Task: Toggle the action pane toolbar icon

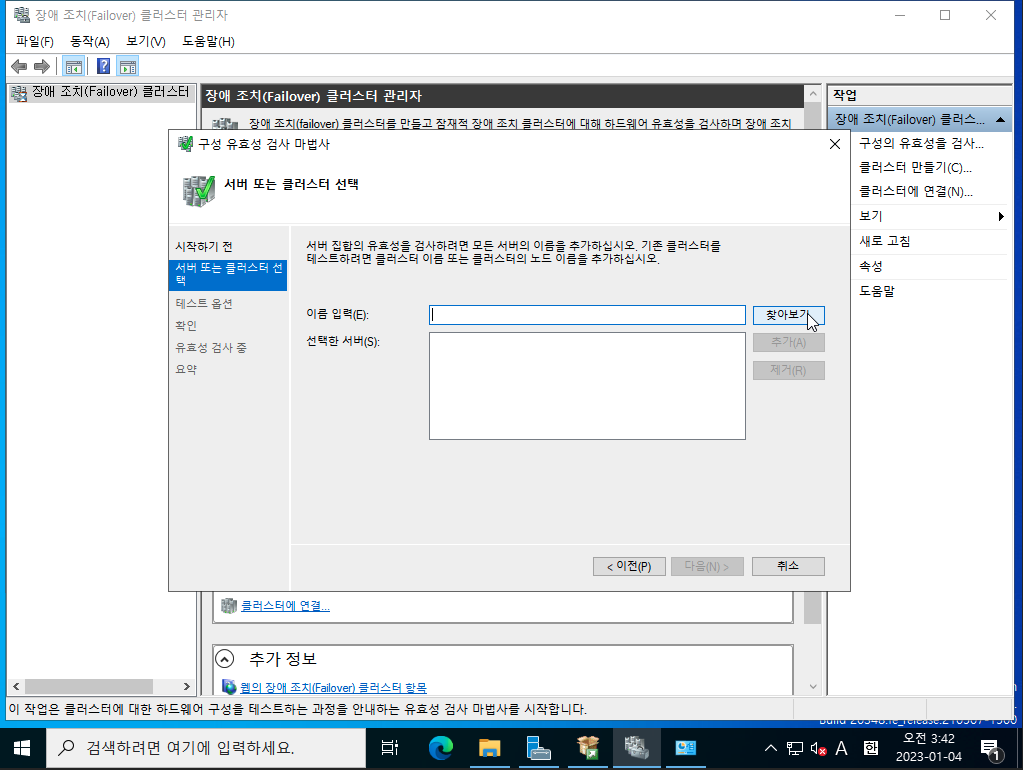Action: click(x=128, y=66)
